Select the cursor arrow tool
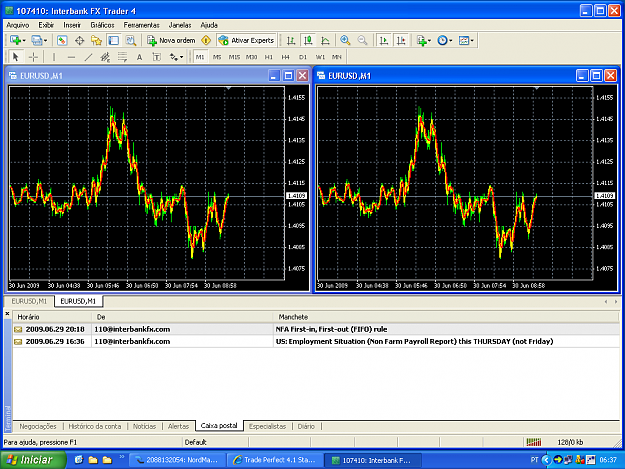Screen dimensions: 625x469 [x=16, y=57]
